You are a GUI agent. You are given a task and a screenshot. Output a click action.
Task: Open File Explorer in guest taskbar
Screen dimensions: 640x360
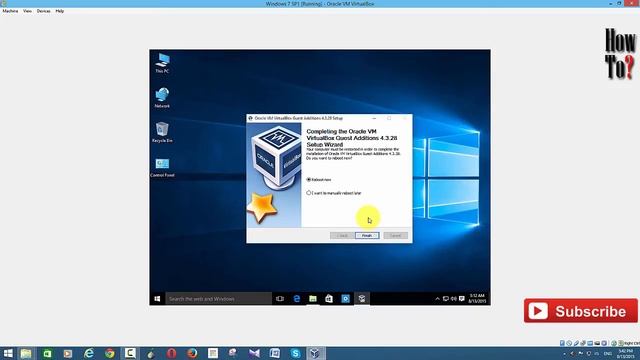pyautogui.click(x=313, y=299)
